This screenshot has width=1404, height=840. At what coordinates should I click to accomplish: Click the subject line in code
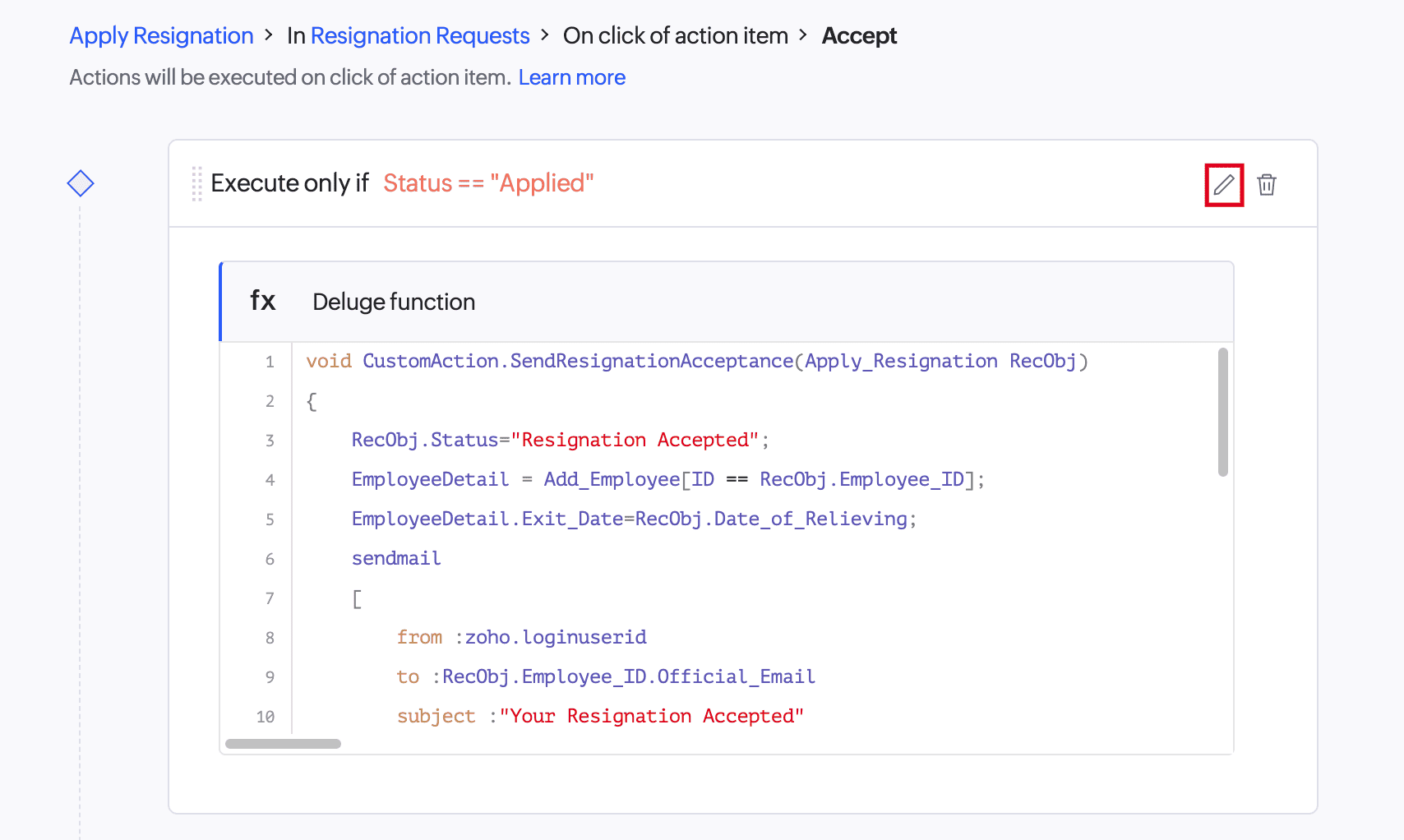600,717
